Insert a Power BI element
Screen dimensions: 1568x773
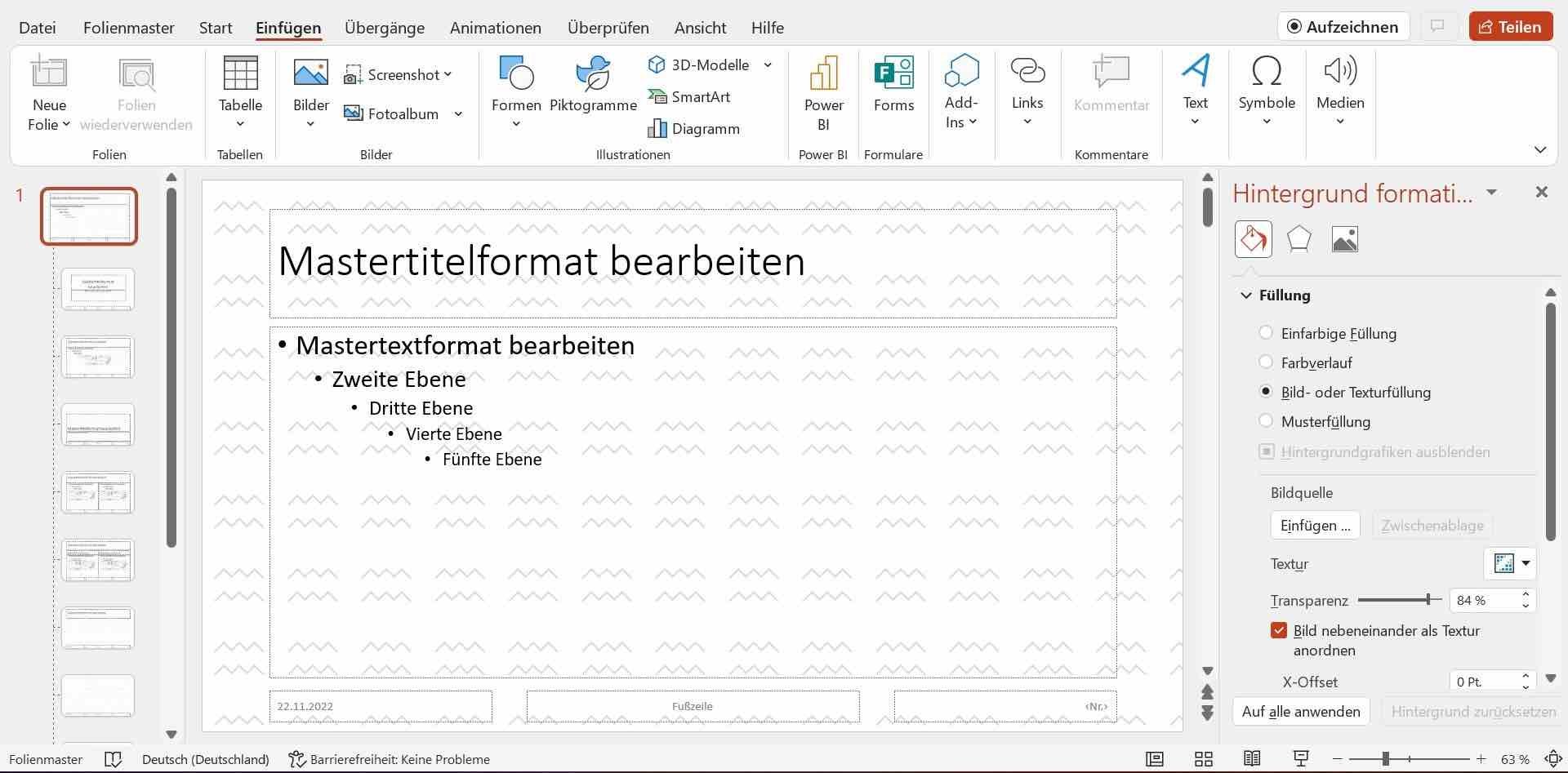(x=822, y=90)
